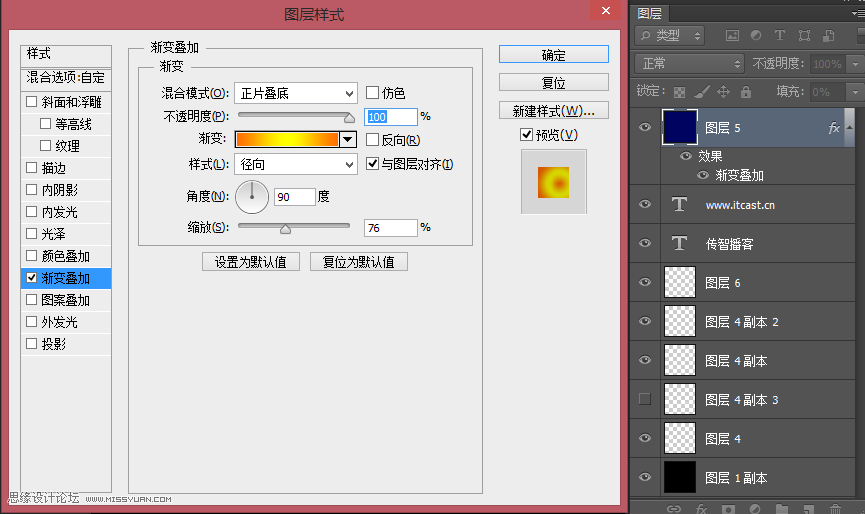
Task: Click the add layer style fx icon at panel bottom
Action: tap(701, 508)
